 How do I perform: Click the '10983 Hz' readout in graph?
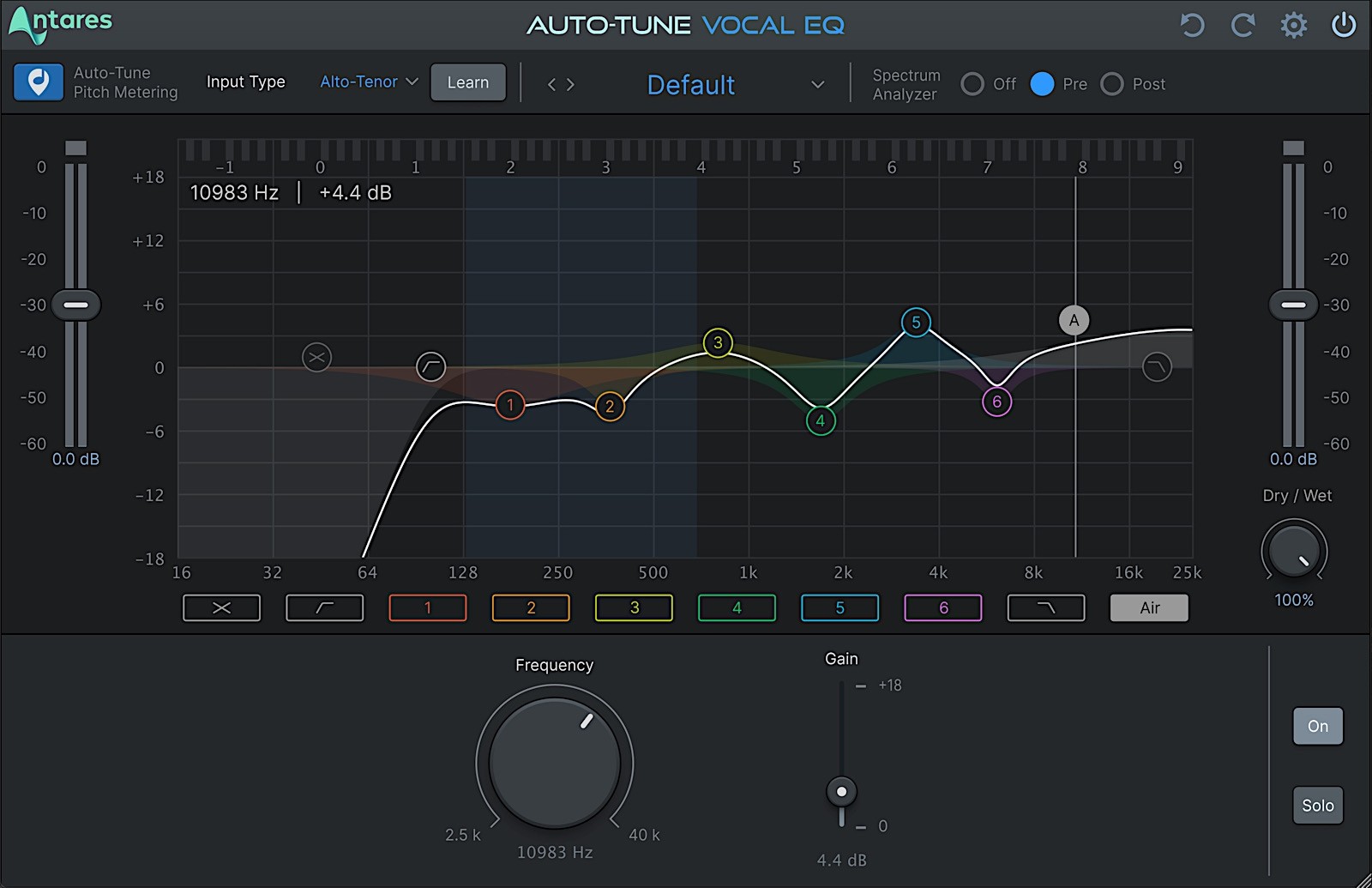point(234,192)
